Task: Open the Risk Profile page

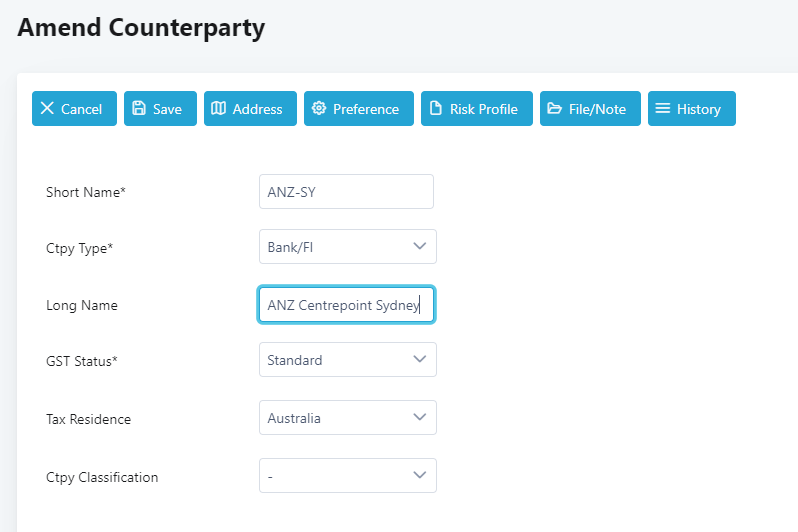Action: click(x=477, y=108)
